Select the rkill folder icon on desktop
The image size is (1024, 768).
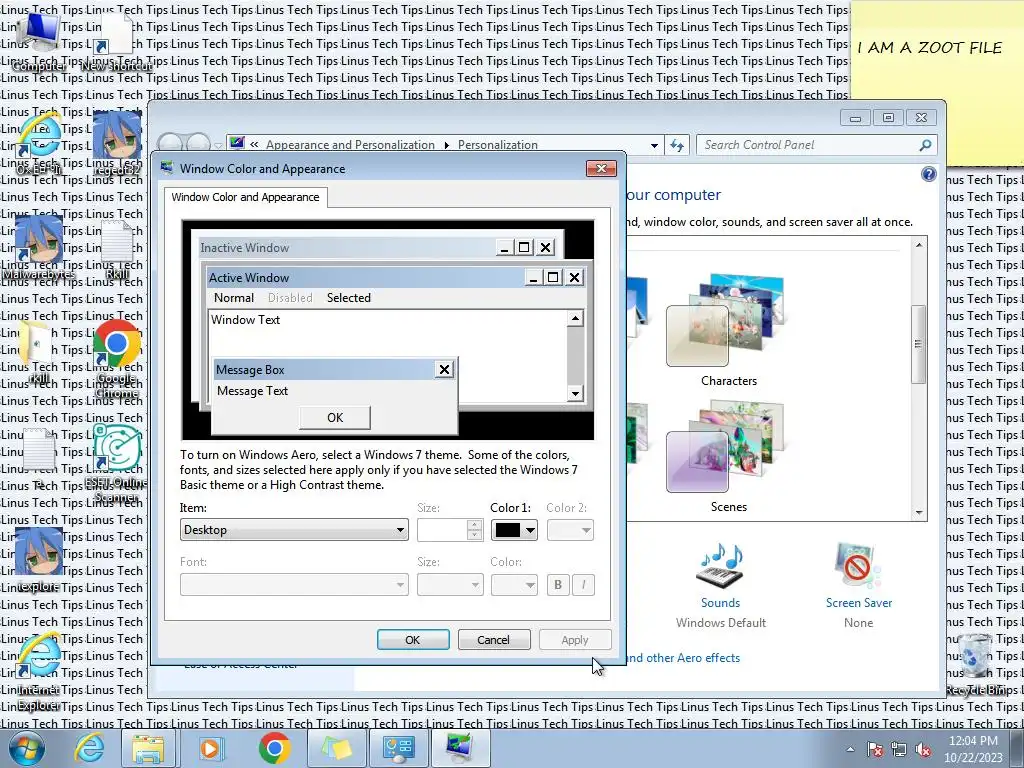coord(39,353)
